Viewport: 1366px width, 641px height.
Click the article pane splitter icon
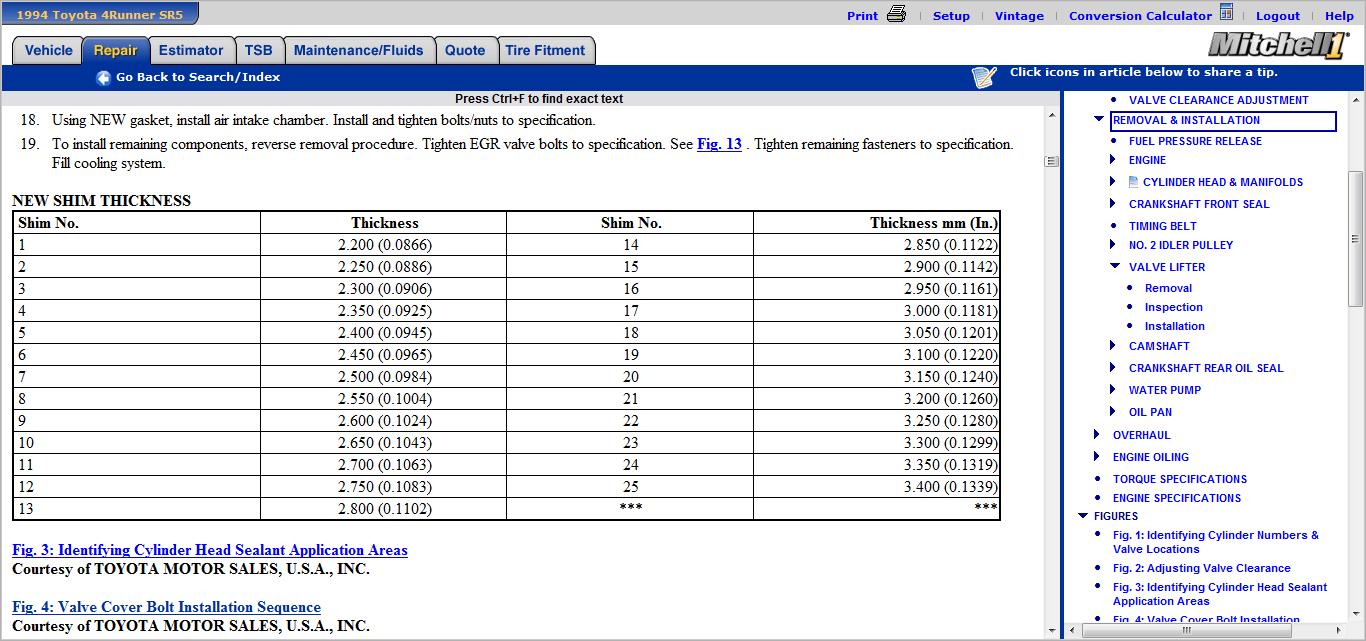(1051, 161)
